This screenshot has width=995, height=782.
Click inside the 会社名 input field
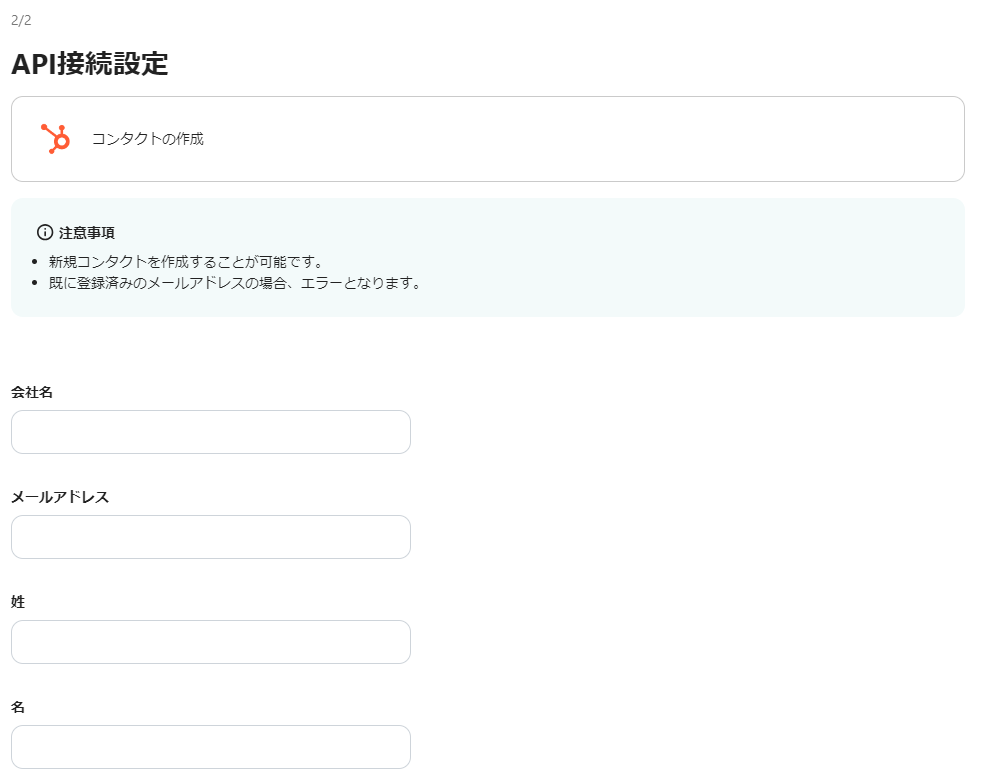coord(210,431)
